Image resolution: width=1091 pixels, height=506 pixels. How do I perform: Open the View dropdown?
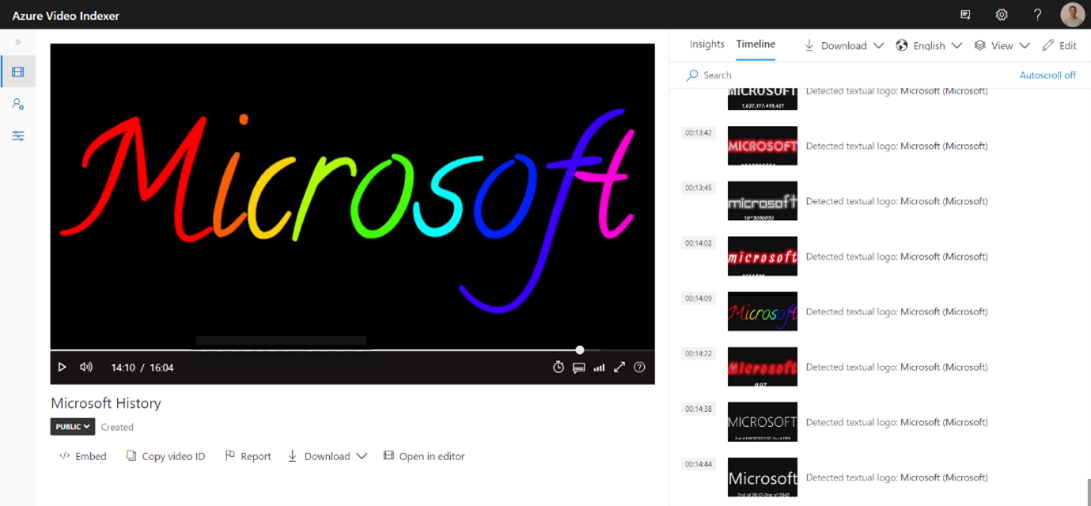click(x=1002, y=45)
